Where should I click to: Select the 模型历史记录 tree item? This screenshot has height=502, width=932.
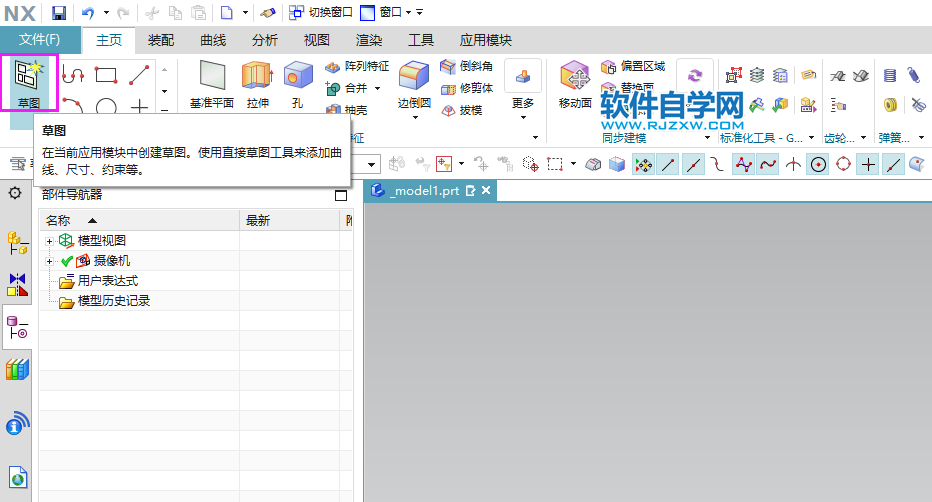tap(114, 301)
